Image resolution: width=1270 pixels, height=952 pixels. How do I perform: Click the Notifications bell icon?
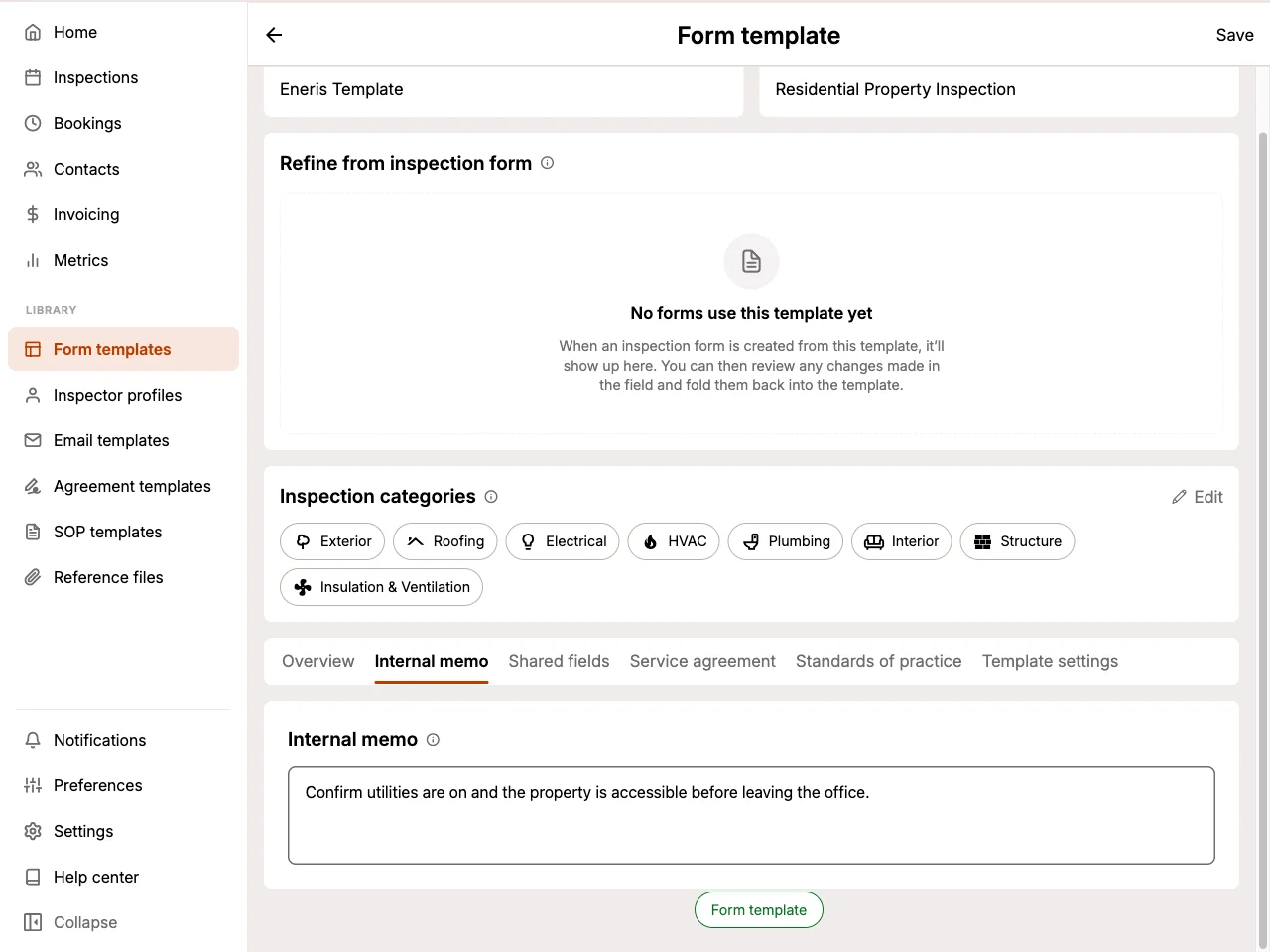33,740
